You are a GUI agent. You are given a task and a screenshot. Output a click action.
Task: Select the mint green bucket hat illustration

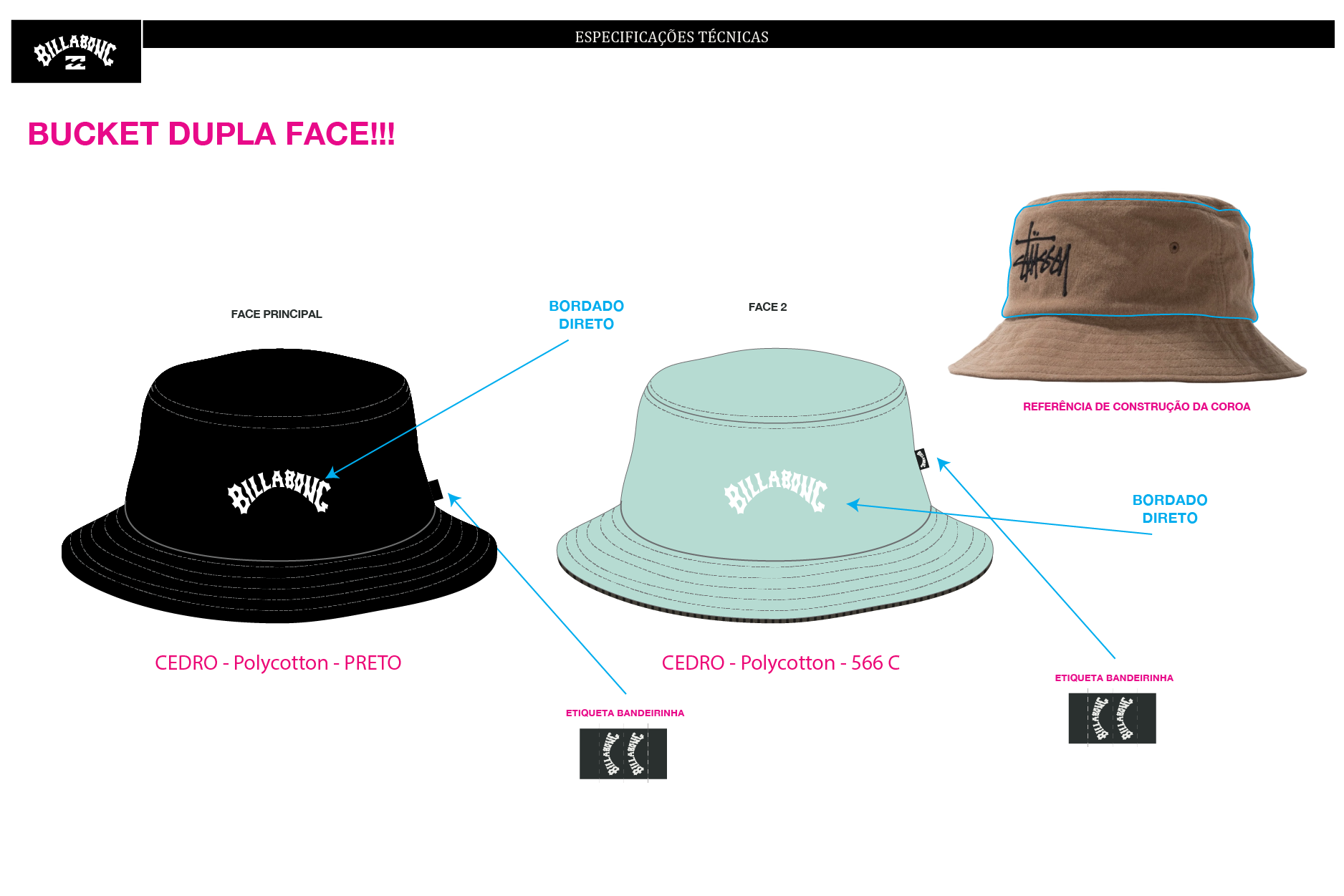[775, 486]
